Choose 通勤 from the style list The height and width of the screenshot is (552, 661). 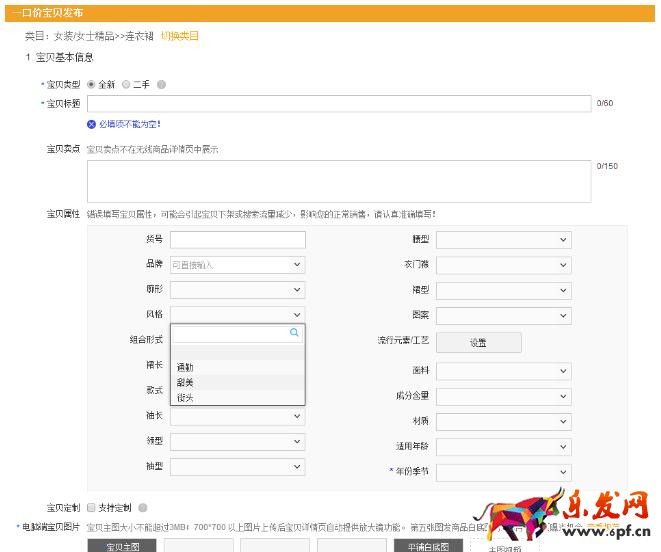[x=186, y=367]
